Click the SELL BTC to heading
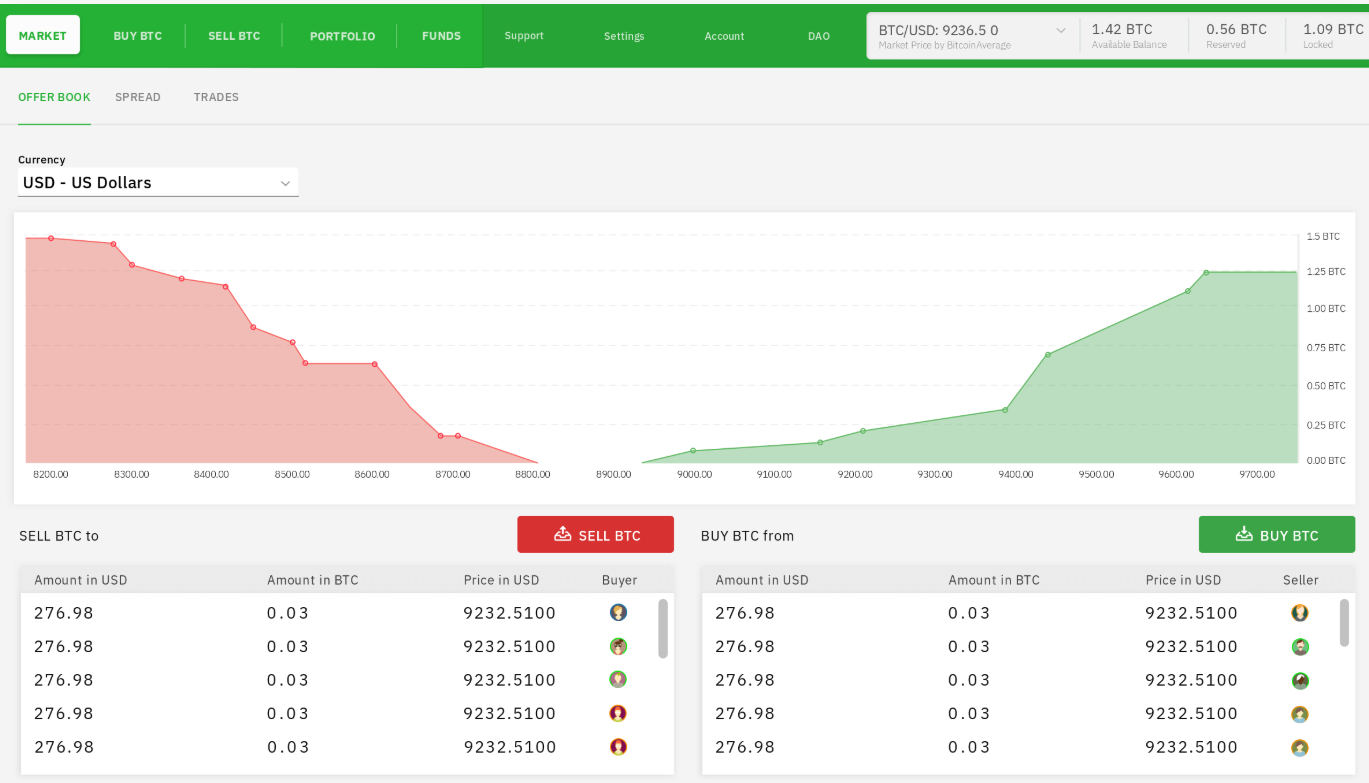1369x783 pixels. point(59,535)
